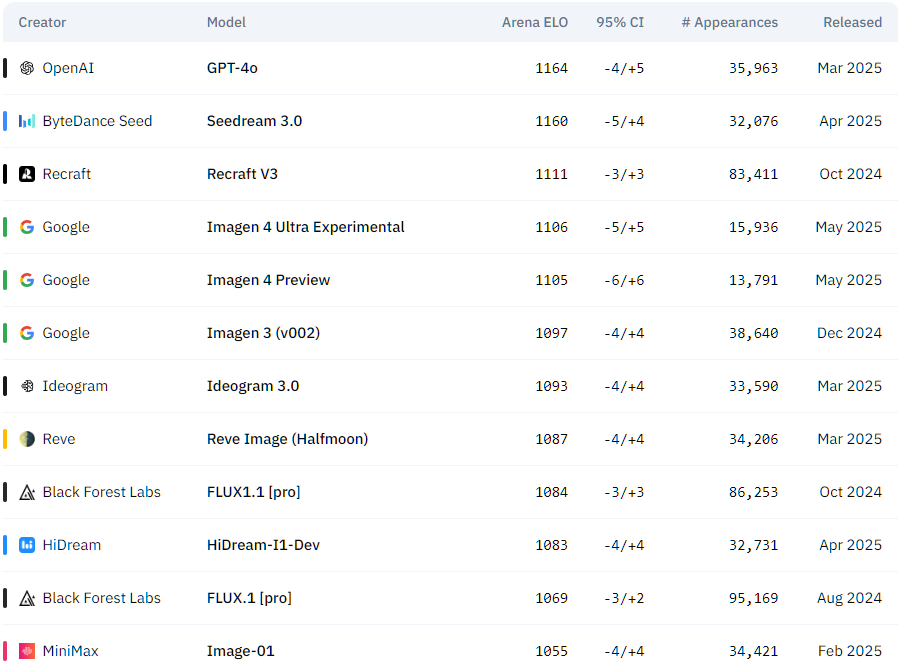898x667 pixels.
Task: Click the 15,936 appearances value
Action: tap(753, 227)
